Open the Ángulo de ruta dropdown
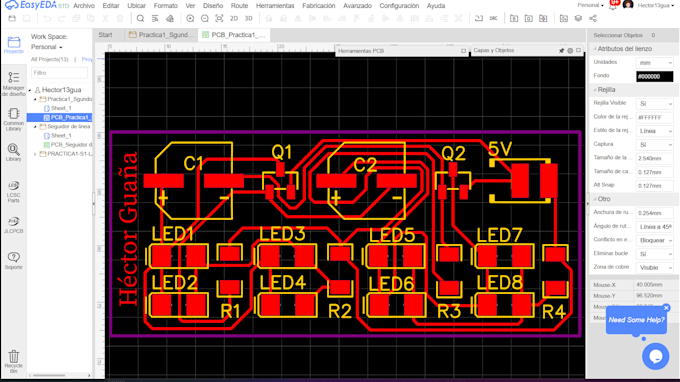The width and height of the screenshot is (680, 382). click(654, 227)
